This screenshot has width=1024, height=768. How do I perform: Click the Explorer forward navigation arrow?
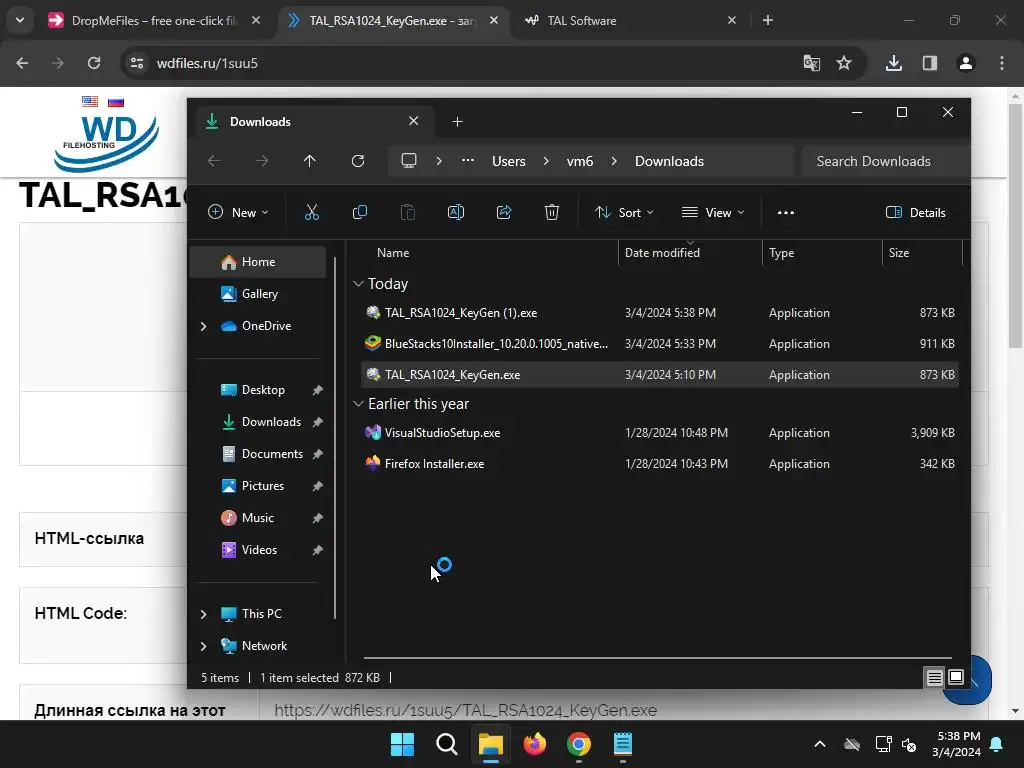pyautogui.click(x=262, y=161)
